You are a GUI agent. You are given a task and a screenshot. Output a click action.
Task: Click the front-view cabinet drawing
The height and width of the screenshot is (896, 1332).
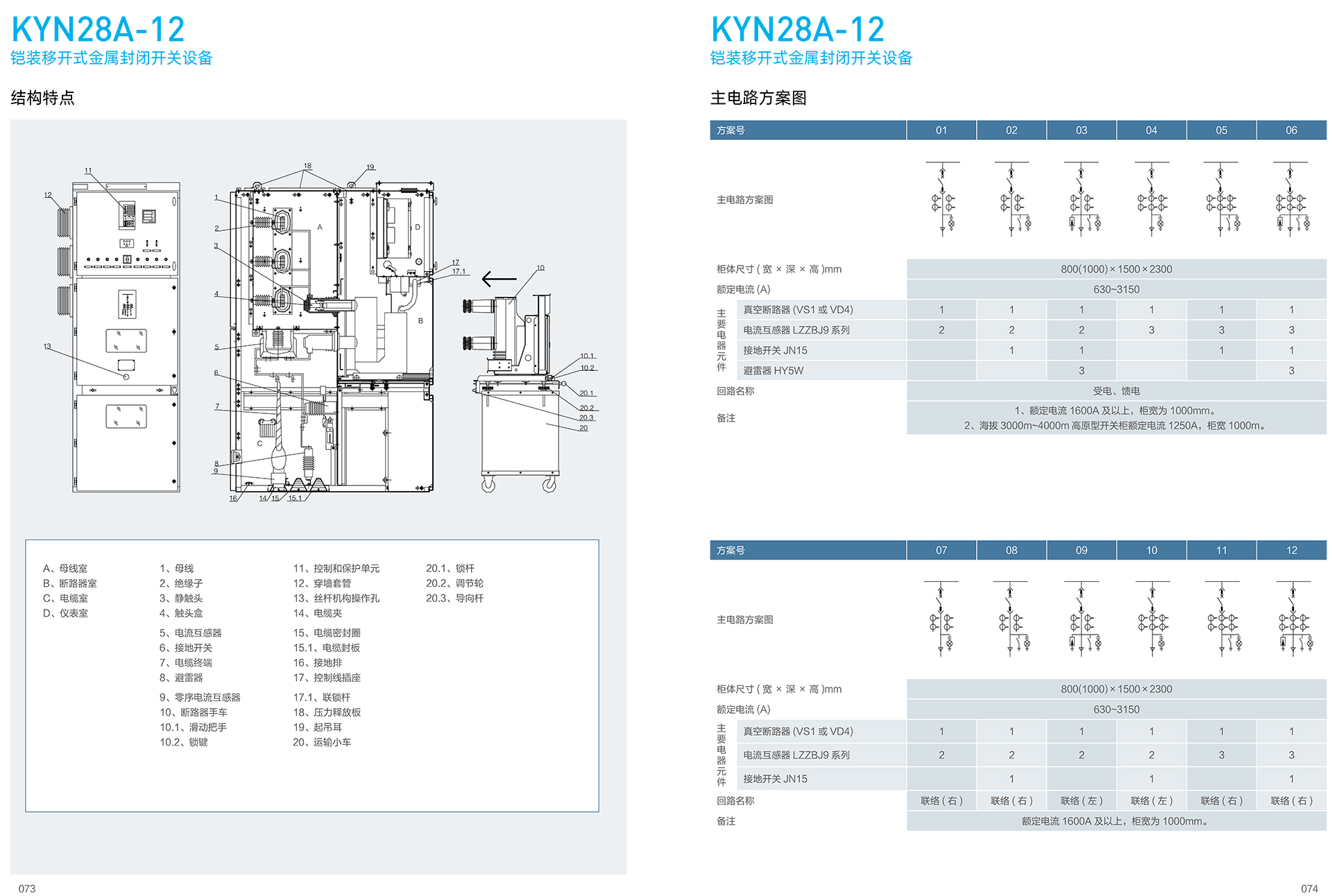(x=126, y=338)
